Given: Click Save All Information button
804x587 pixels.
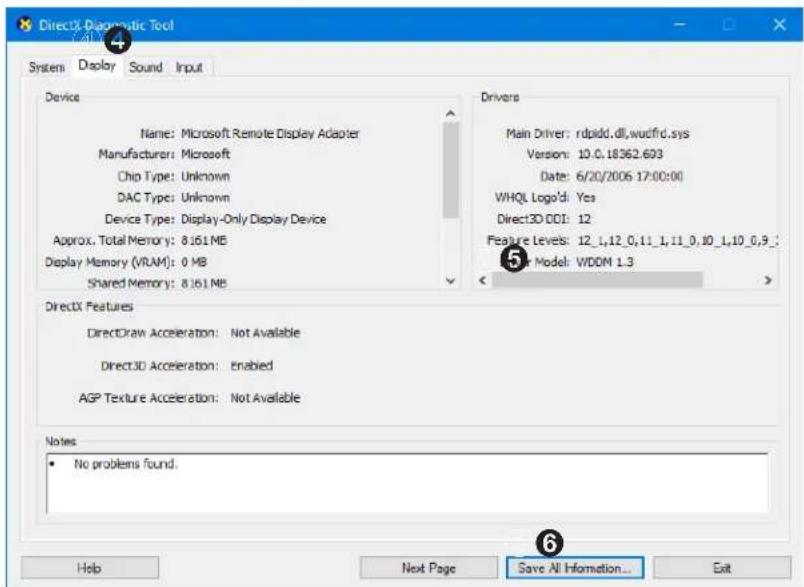Looking at the screenshot, I should [x=575, y=568].
